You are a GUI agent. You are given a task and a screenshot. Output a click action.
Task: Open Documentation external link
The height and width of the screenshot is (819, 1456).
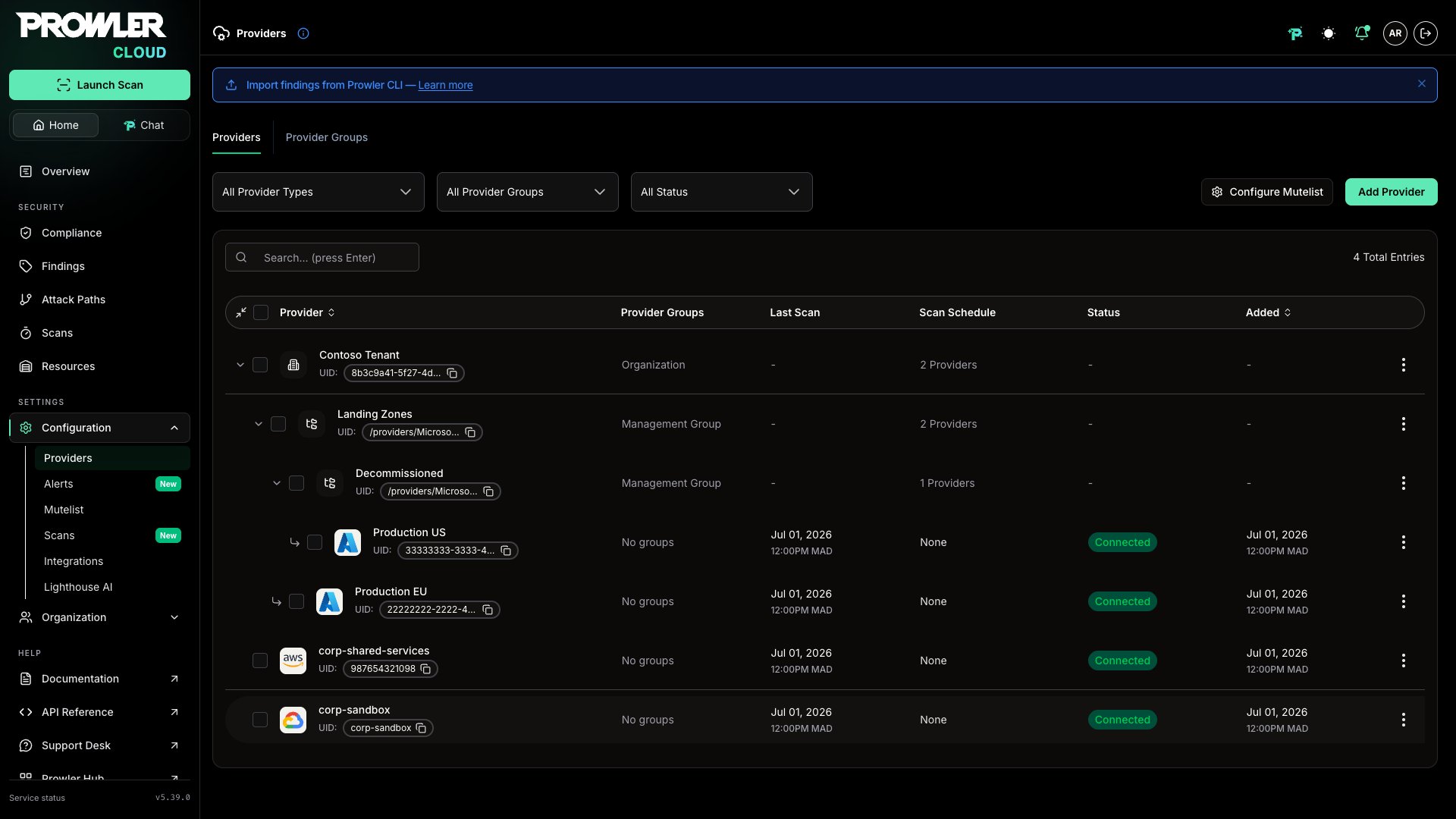pyautogui.click(x=99, y=679)
